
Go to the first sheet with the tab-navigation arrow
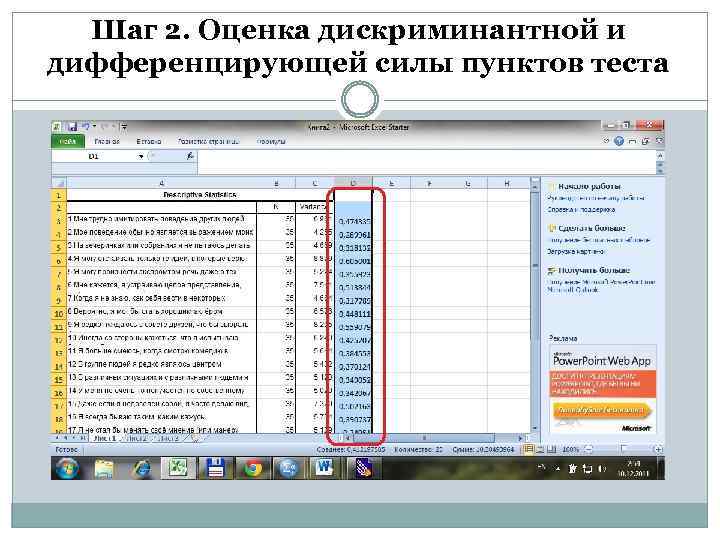[57, 439]
